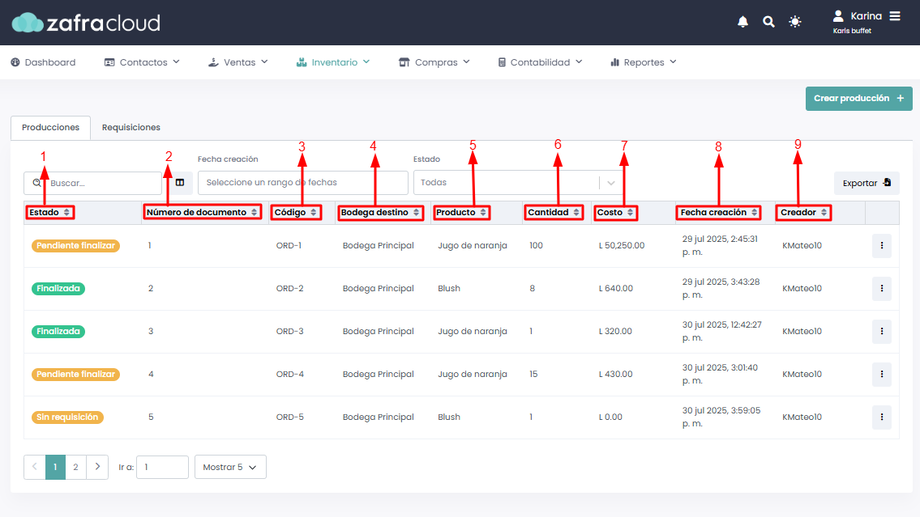This screenshot has height=517, width=920.
Task: Sort table by Costo column
Action: pyautogui.click(x=615, y=213)
